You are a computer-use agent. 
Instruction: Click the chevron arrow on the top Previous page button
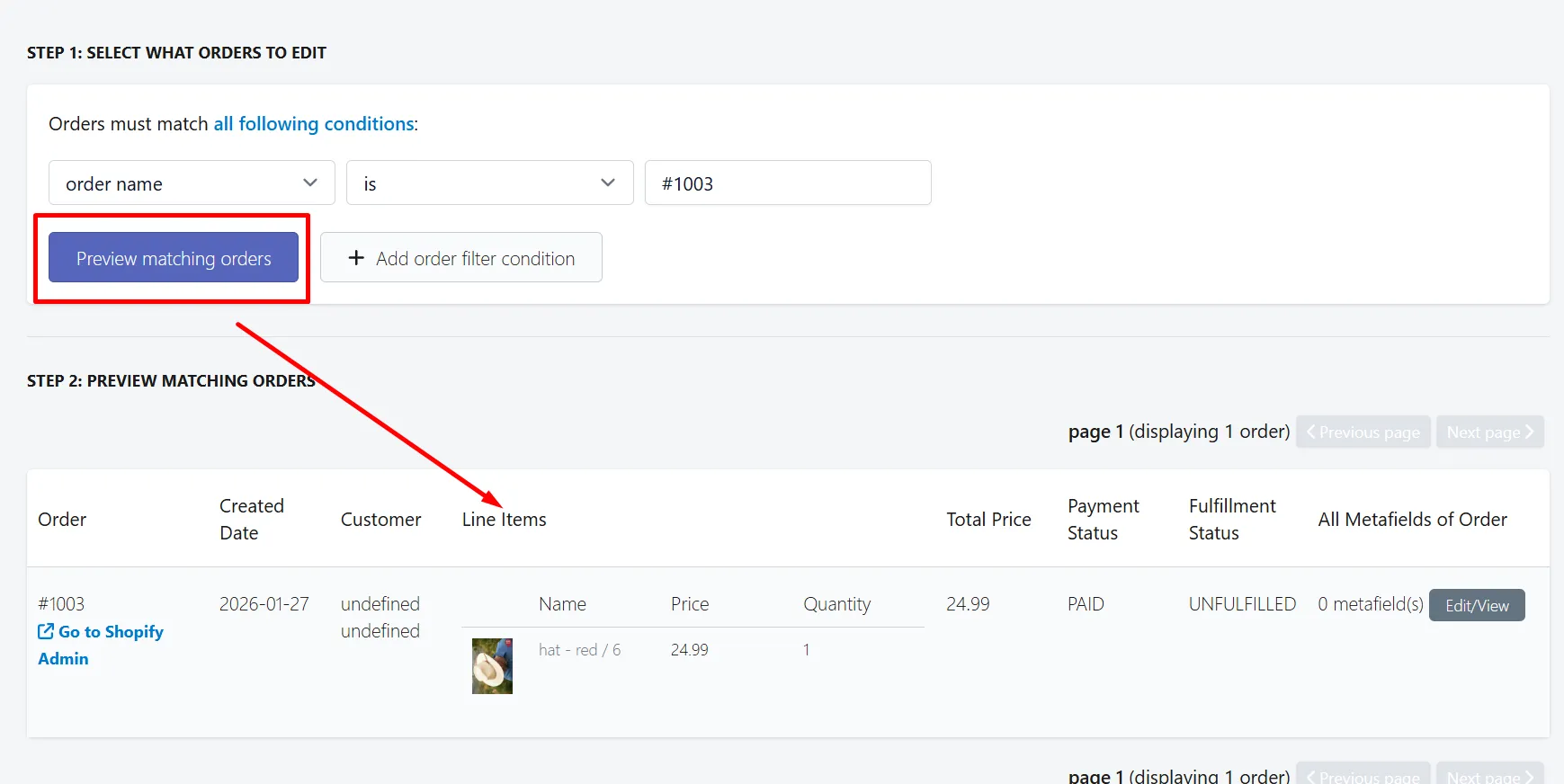click(x=1311, y=432)
